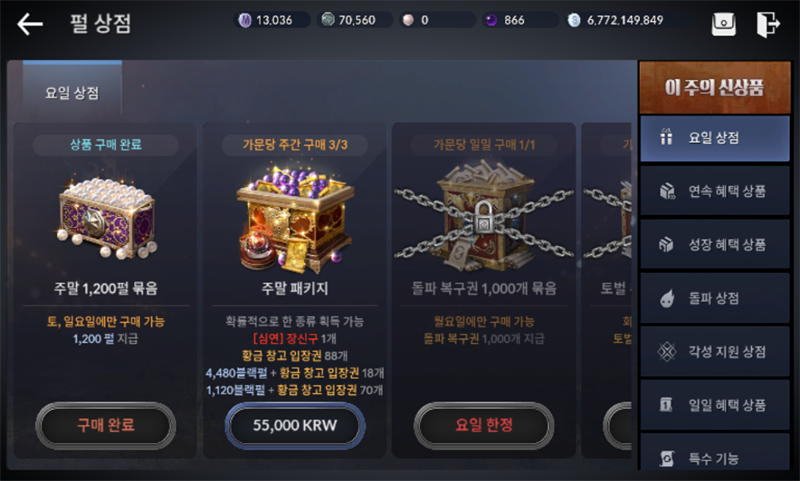
Task: Tap the white pearl currency icon
Action: pyautogui.click(x=408, y=20)
